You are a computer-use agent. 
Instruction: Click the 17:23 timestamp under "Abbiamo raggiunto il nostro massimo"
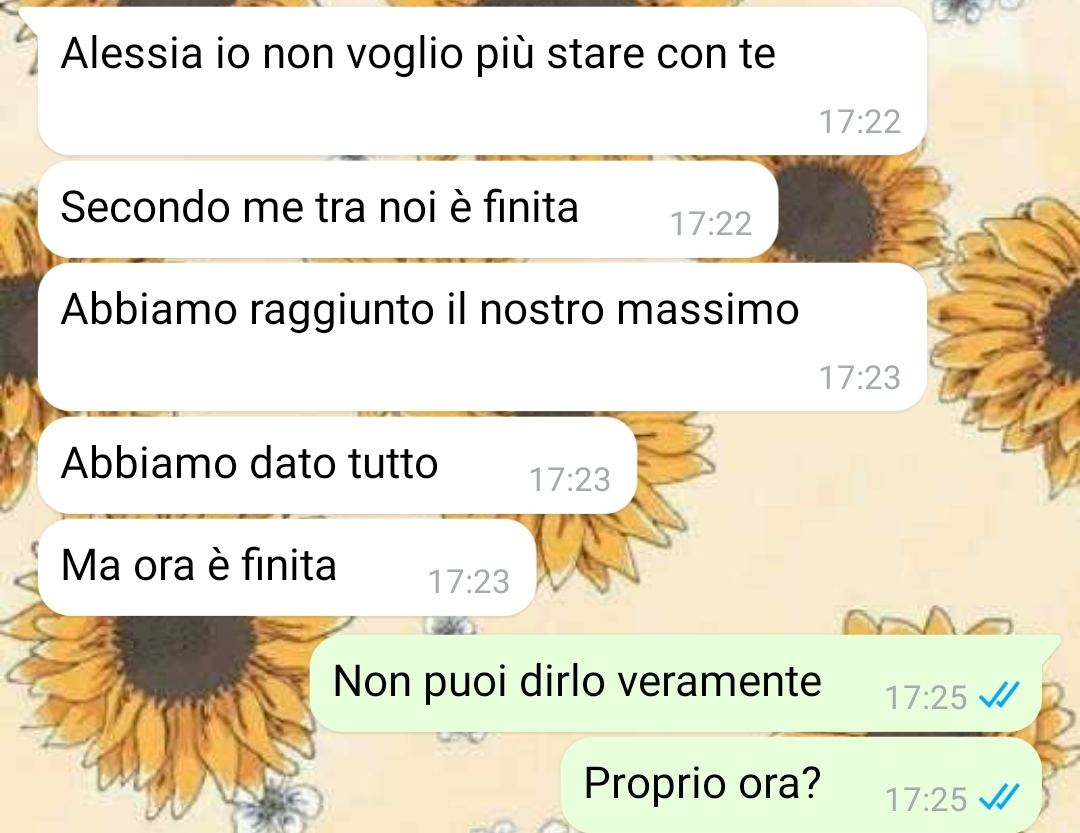pos(860,378)
